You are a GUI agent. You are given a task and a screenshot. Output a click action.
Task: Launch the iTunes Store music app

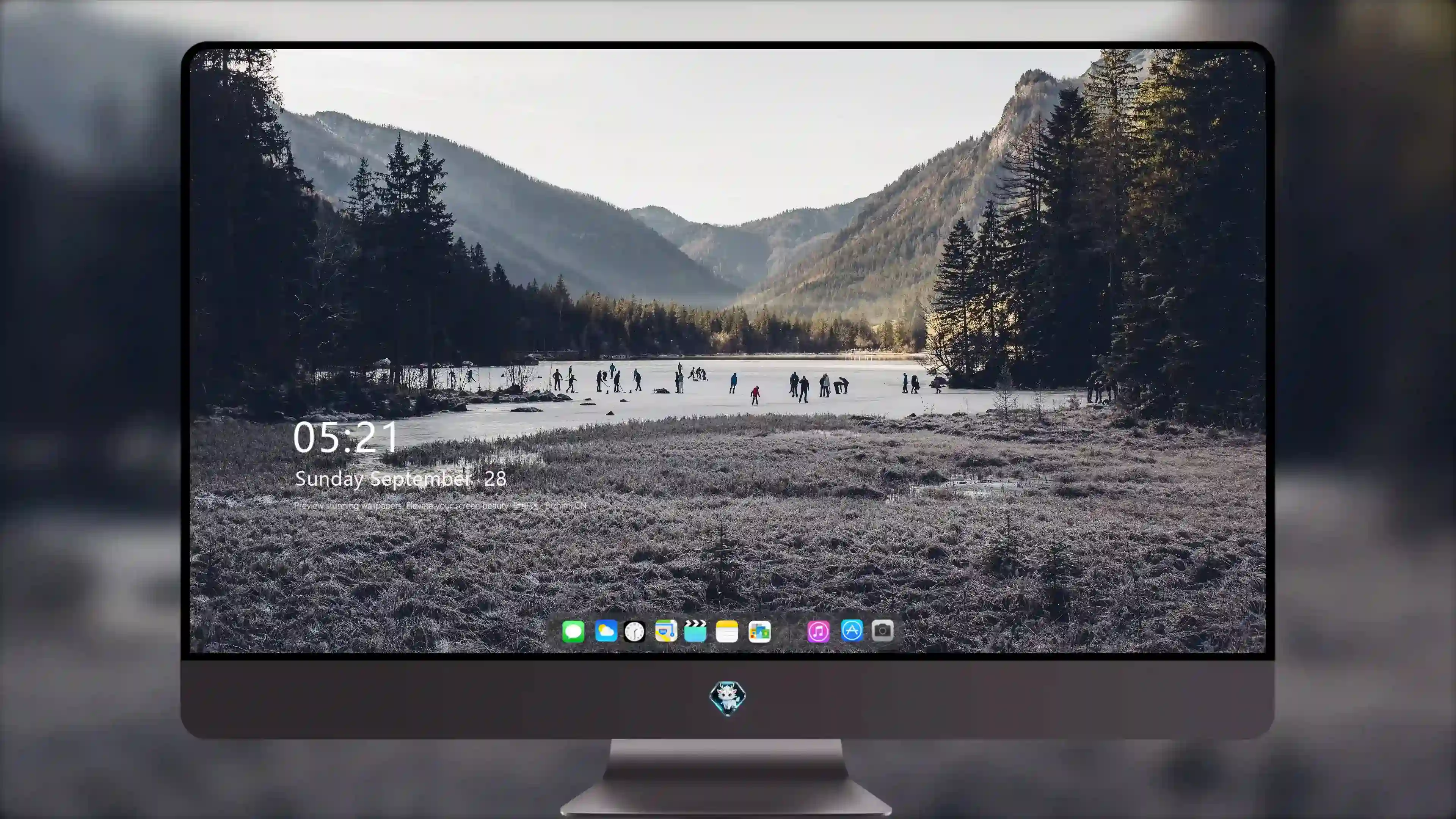(x=819, y=631)
